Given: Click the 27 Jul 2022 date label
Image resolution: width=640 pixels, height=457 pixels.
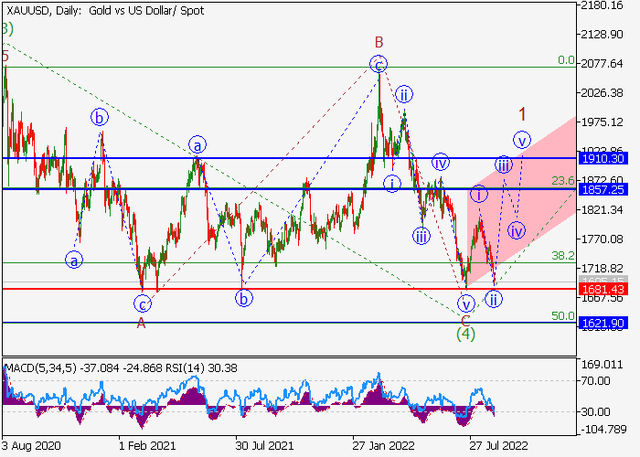Looking at the screenshot, I should pos(498,446).
